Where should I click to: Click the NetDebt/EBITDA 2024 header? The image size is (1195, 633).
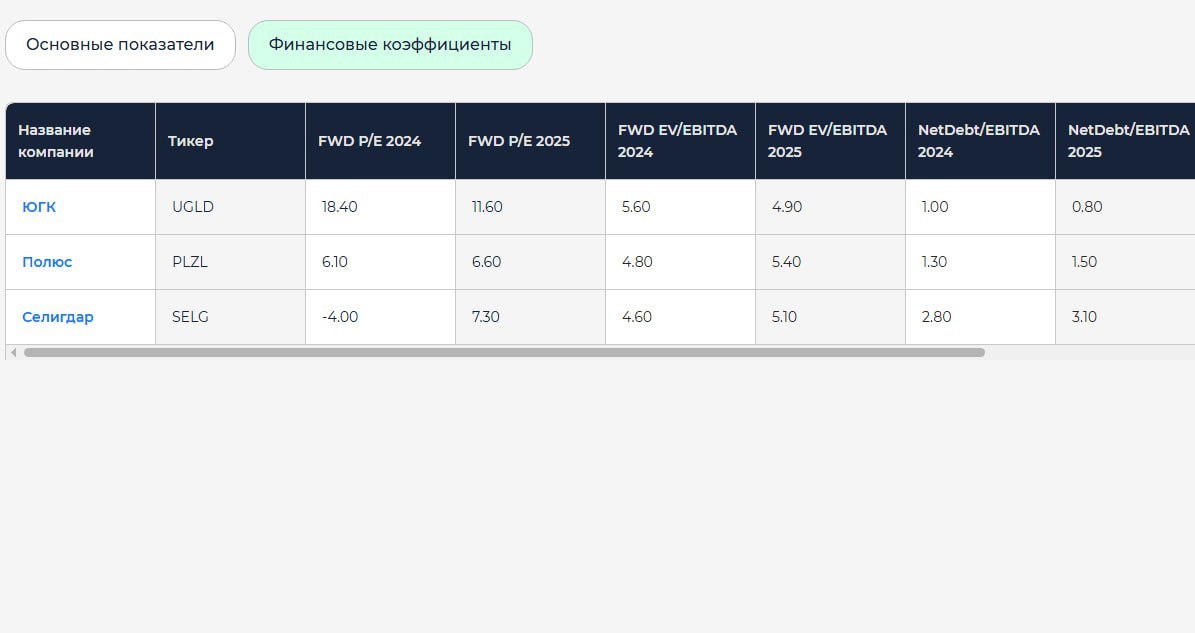coord(980,141)
